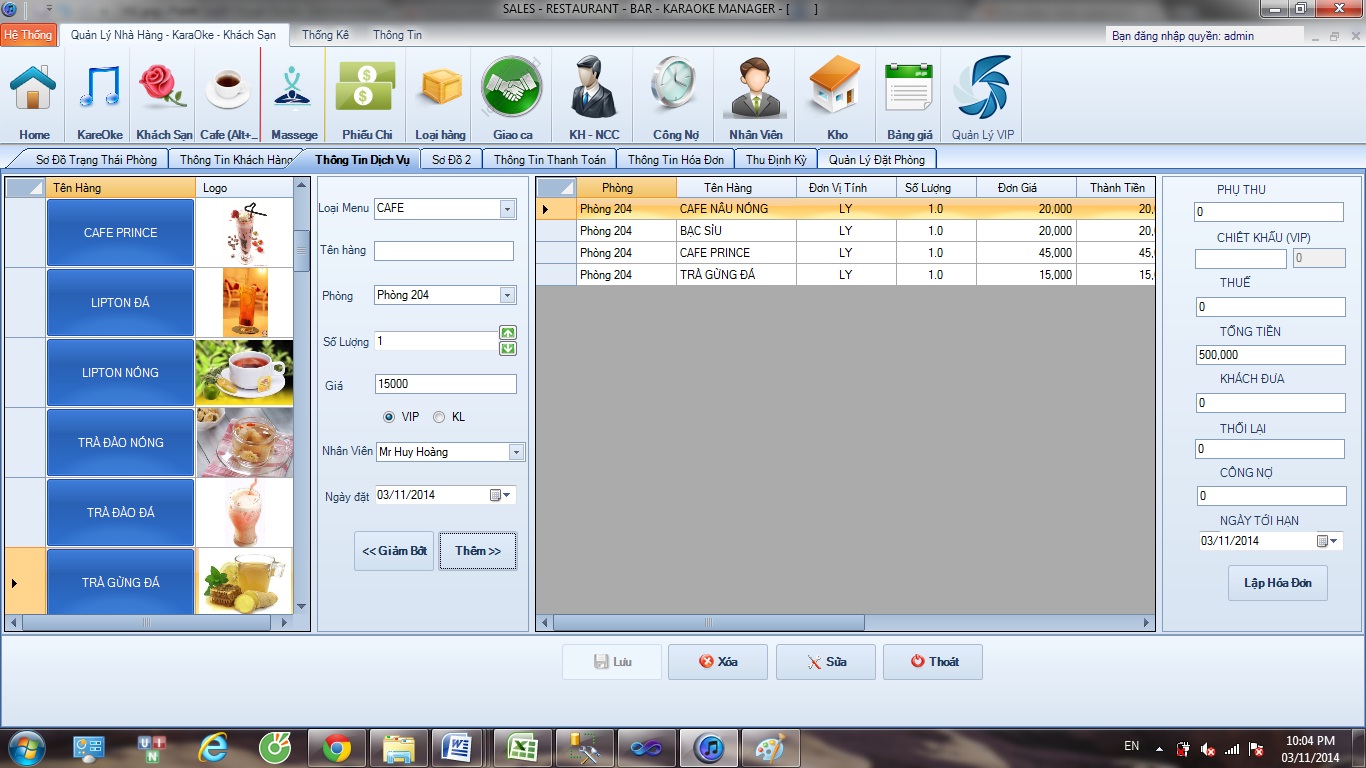Switch to Quản Lý Đặt Phòng tab

[x=877, y=159]
